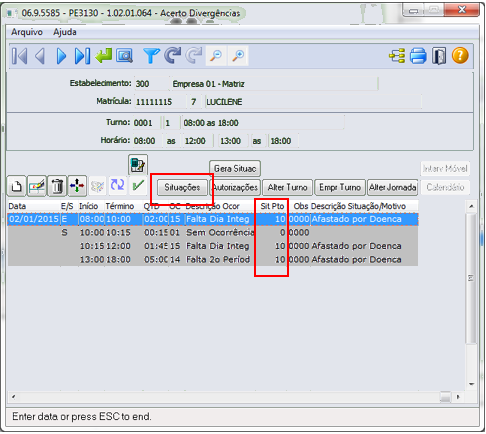The width and height of the screenshot is (486, 434).
Task: Click the Alter Turno button
Action: click(287, 187)
